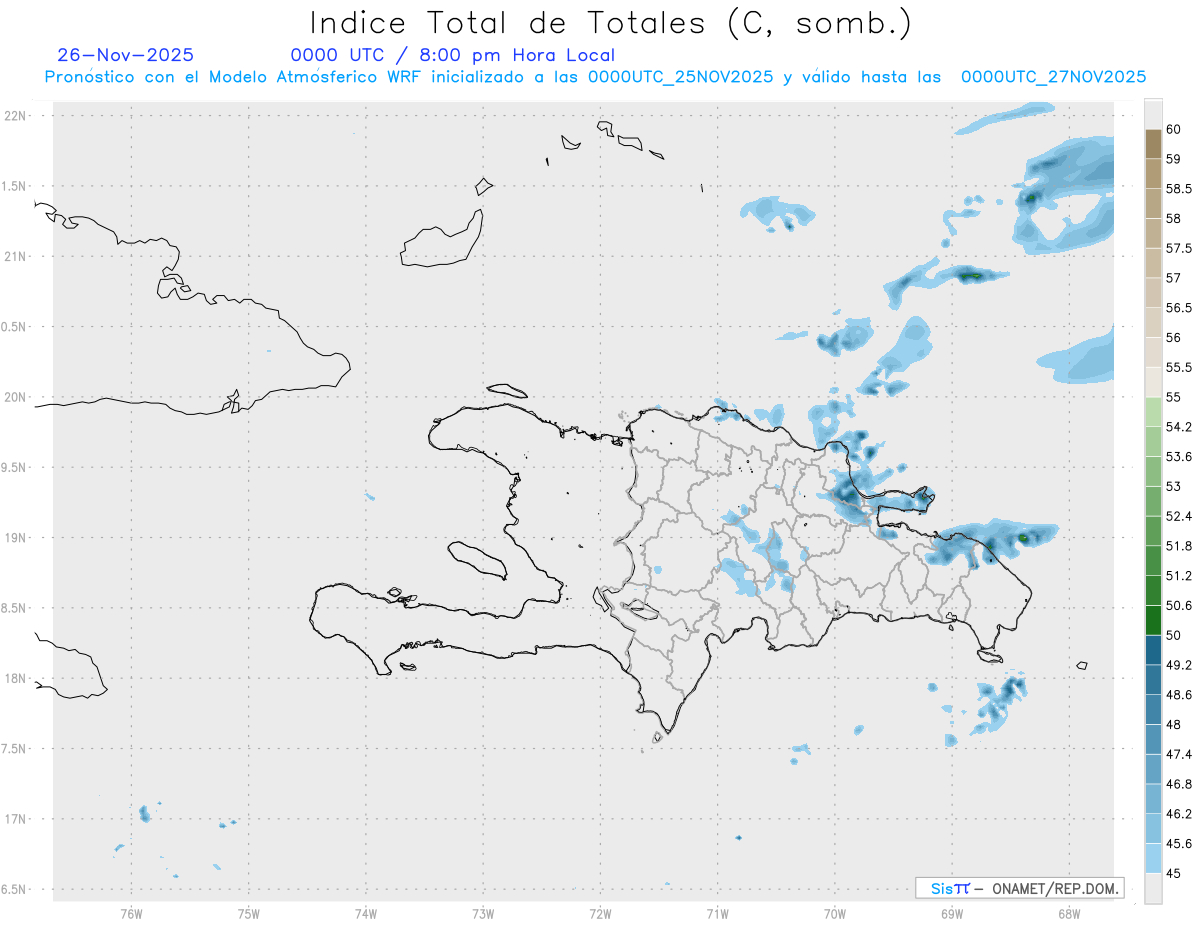Click the colorbar value label 47.4

1179,755
